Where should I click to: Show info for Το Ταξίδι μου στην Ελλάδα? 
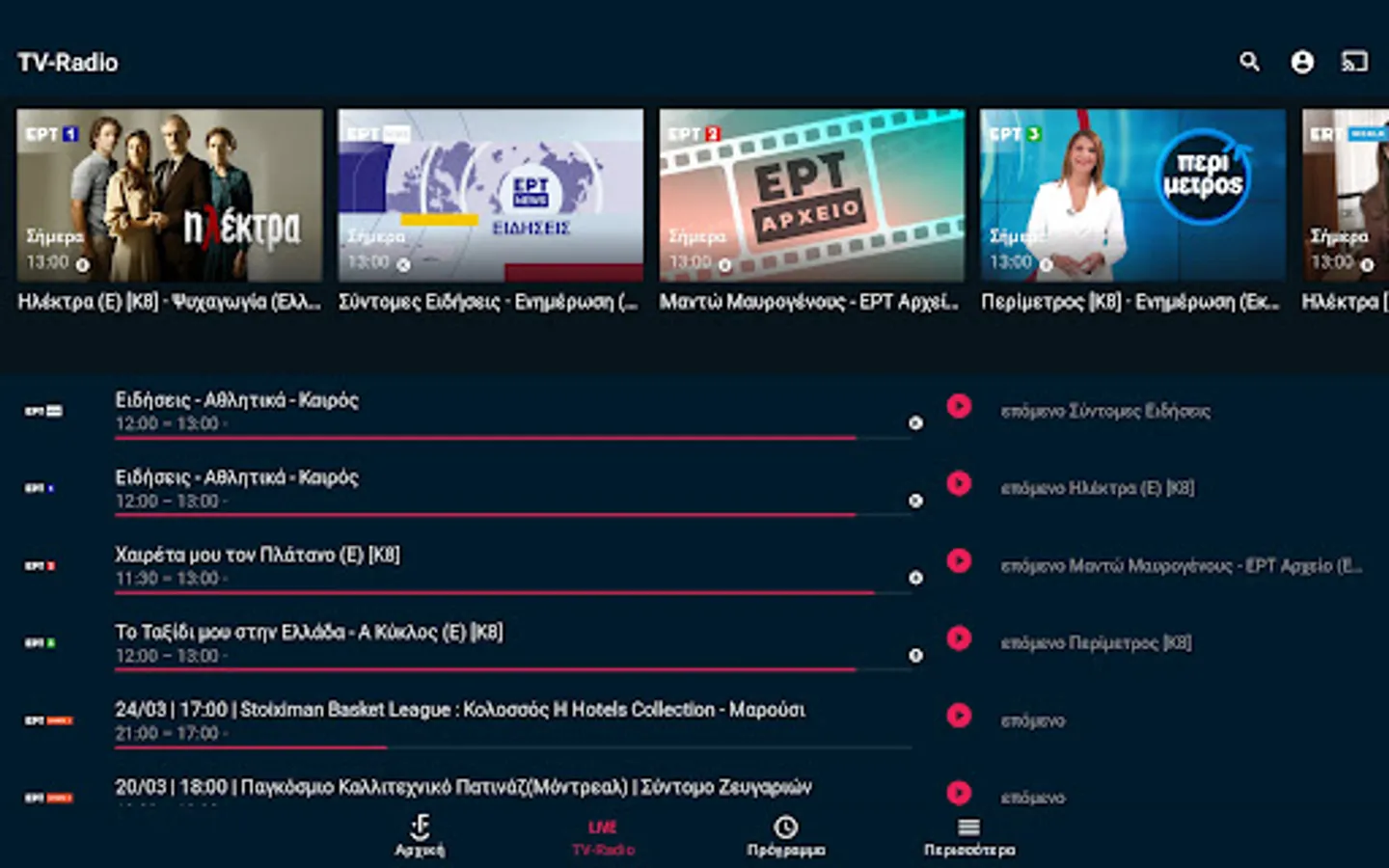(x=914, y=656)
